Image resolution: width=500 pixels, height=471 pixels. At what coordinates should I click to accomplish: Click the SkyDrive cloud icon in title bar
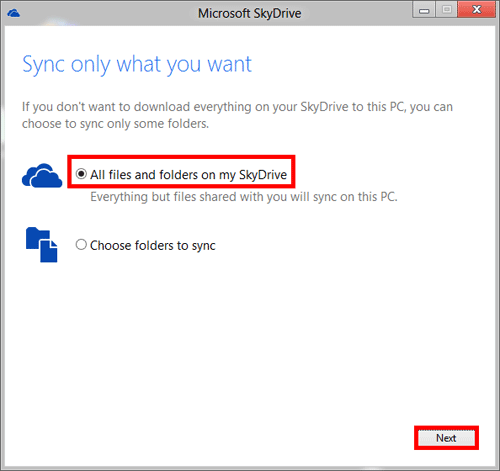click(14, 13)
